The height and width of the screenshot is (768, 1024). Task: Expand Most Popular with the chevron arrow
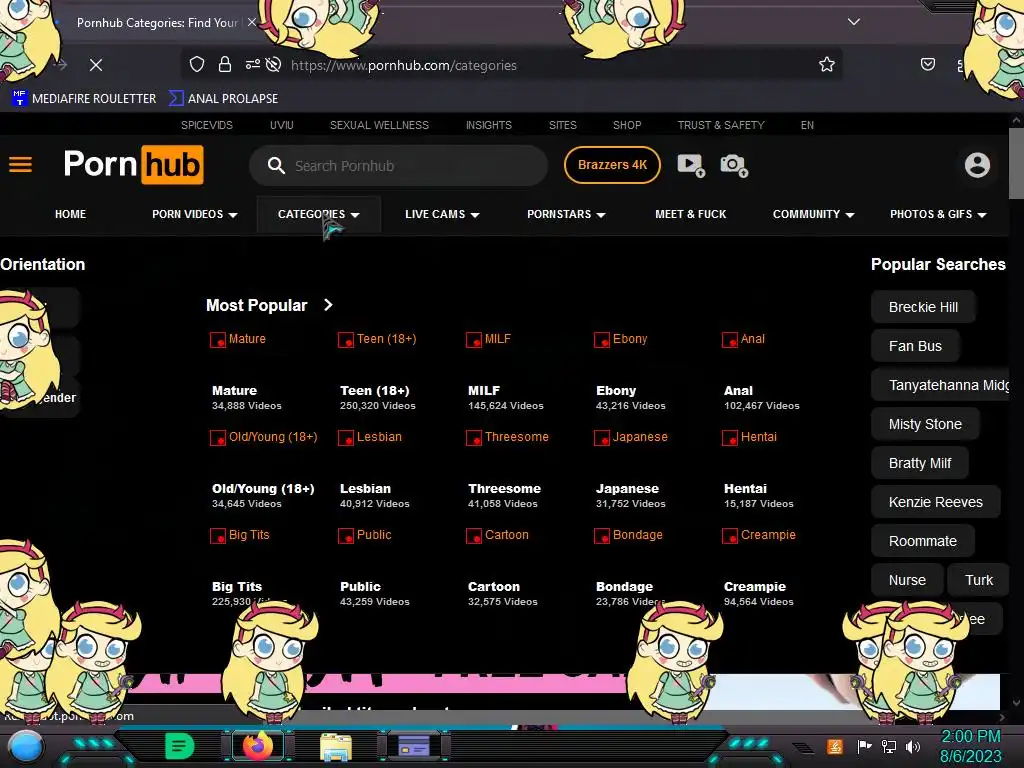point(328,305)
